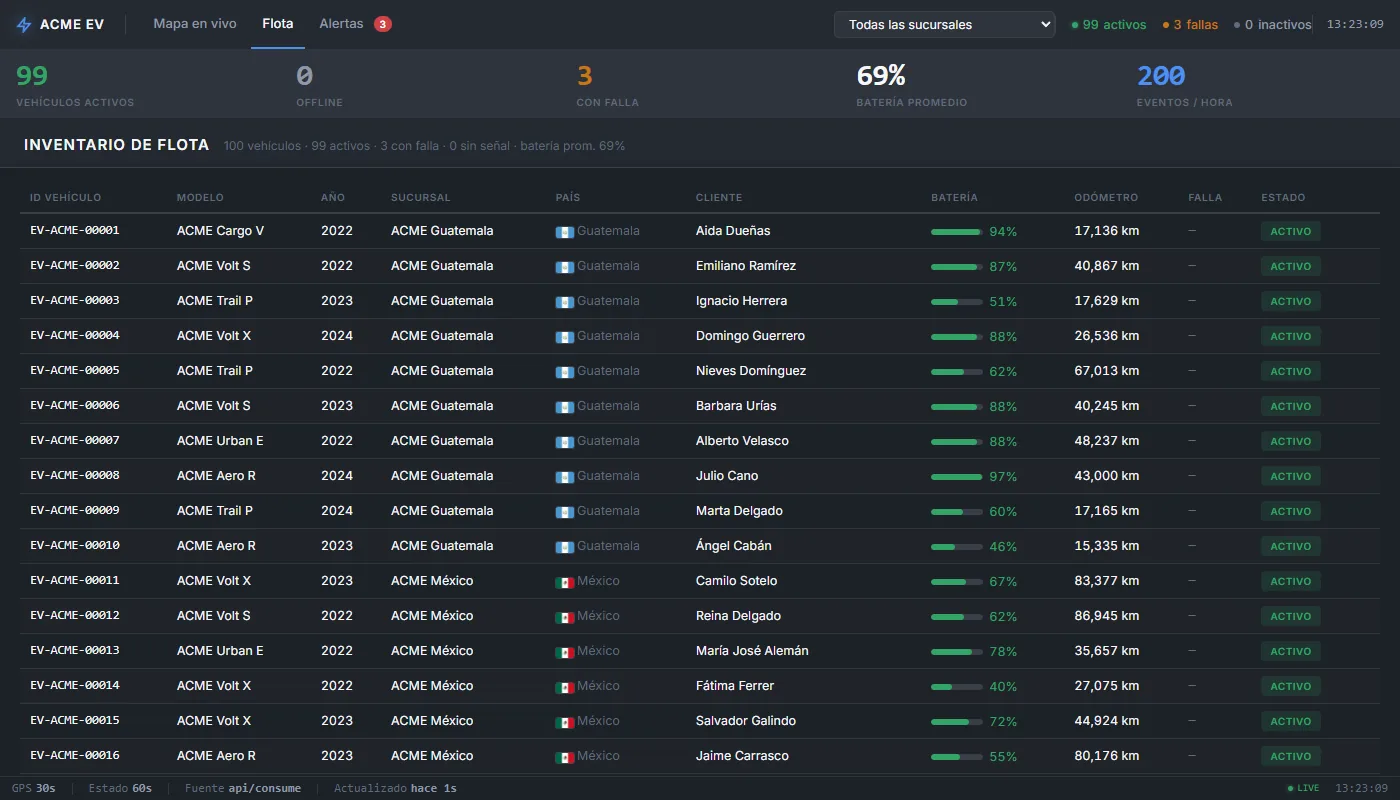Click the 3 fallas status indicator
Viewport: 1400px width, 800px height.
pyautogui.click(x=1190, y=25)
